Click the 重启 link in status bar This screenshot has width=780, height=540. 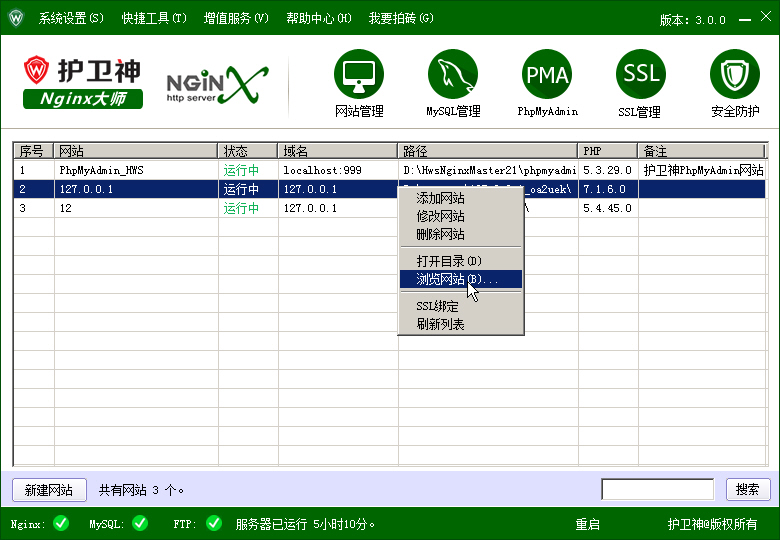tap(587, 524)
